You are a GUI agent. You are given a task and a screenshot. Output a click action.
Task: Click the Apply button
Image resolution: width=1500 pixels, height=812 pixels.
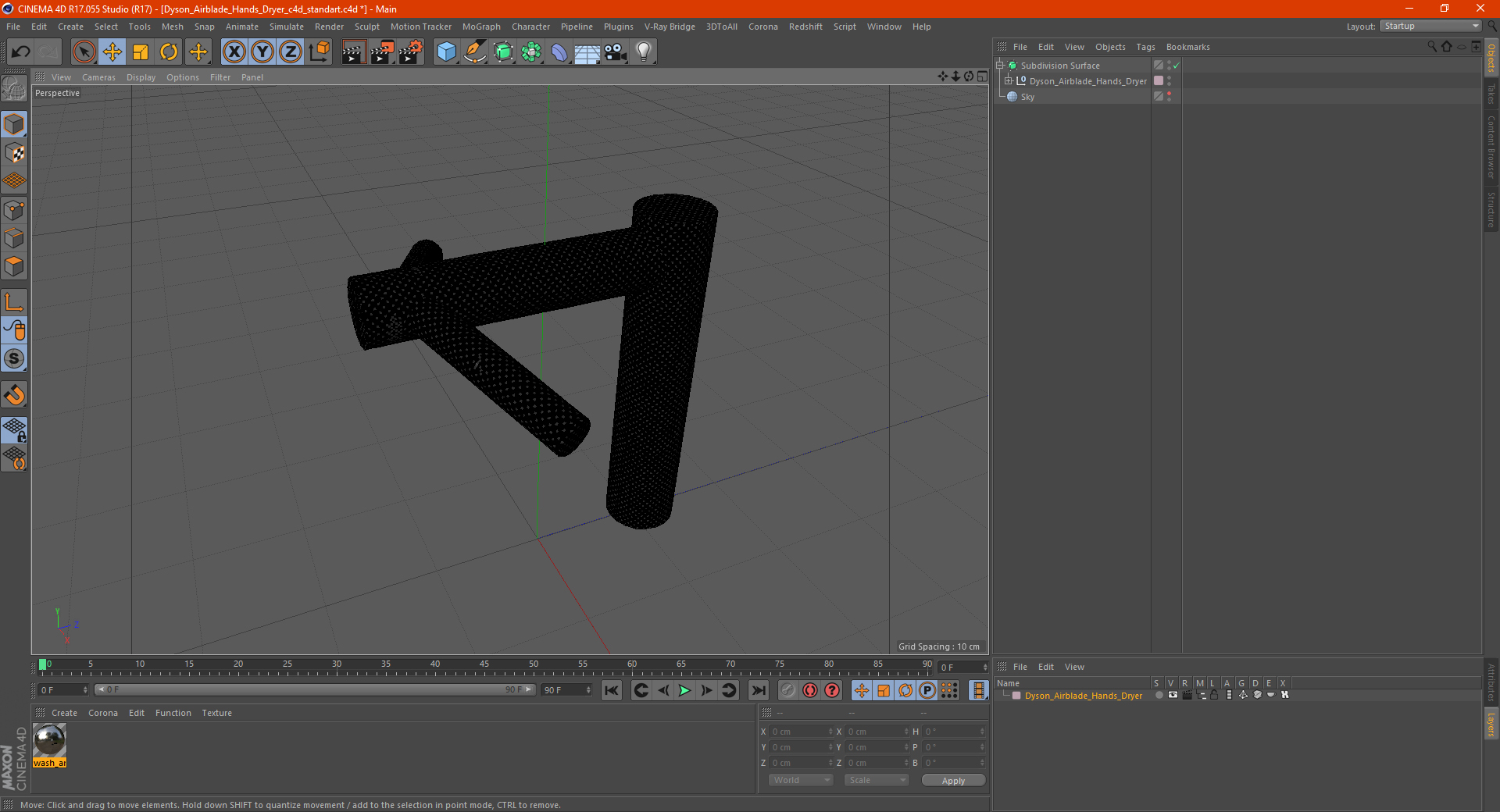click(953, 781)
